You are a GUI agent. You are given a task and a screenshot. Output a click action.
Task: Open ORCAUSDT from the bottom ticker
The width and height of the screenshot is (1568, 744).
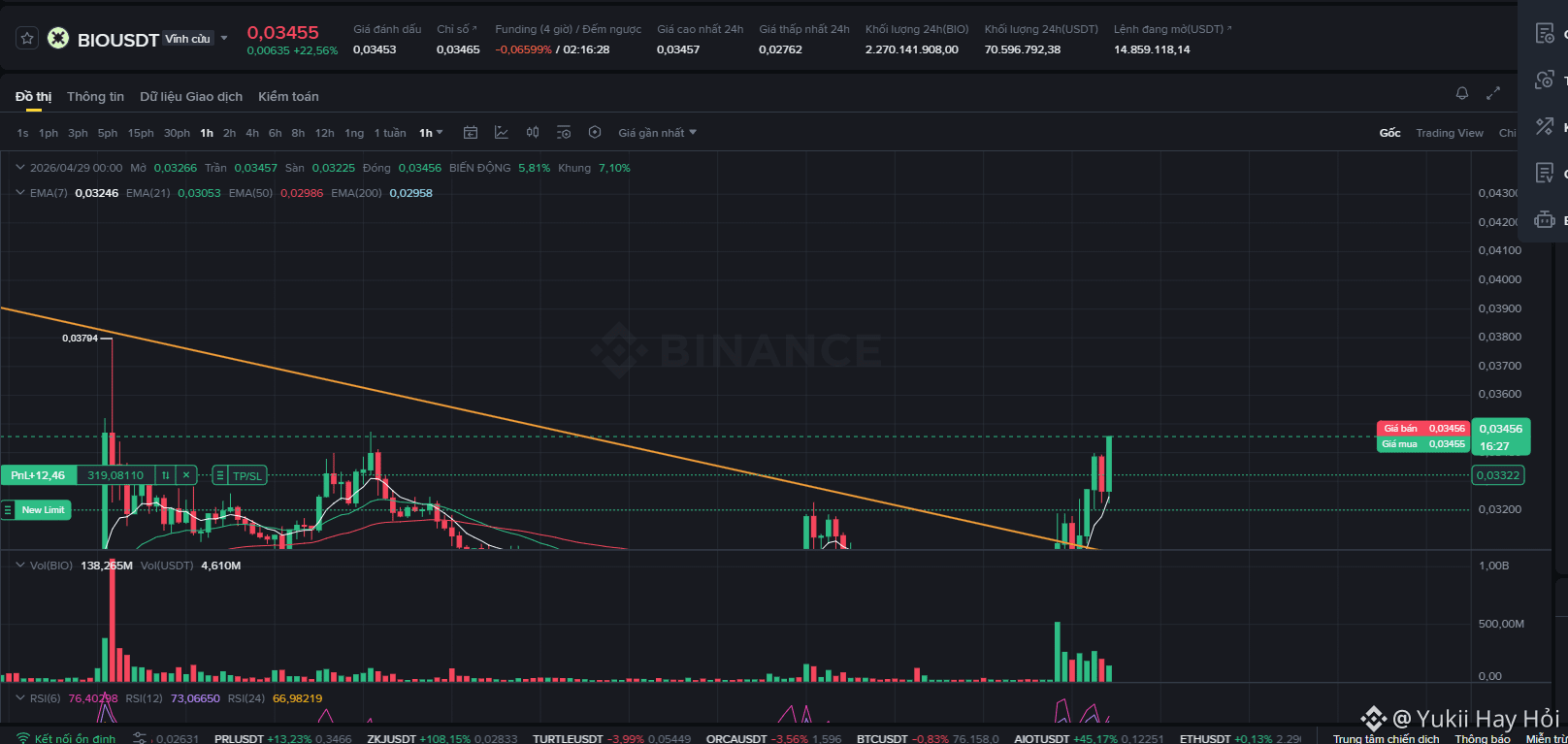click(x=774, y=739)
